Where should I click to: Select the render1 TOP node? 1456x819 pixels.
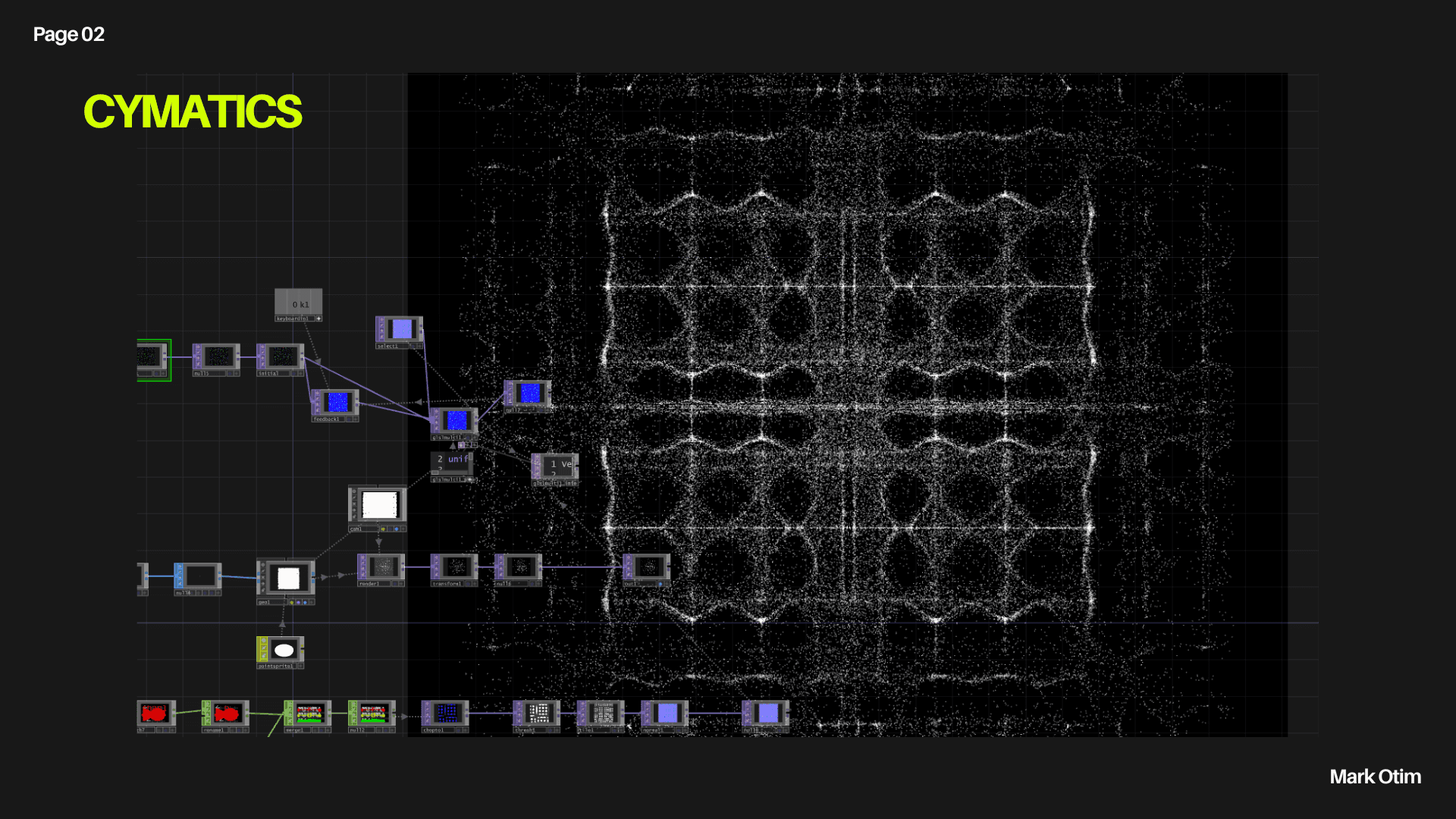tap(383, 566)
